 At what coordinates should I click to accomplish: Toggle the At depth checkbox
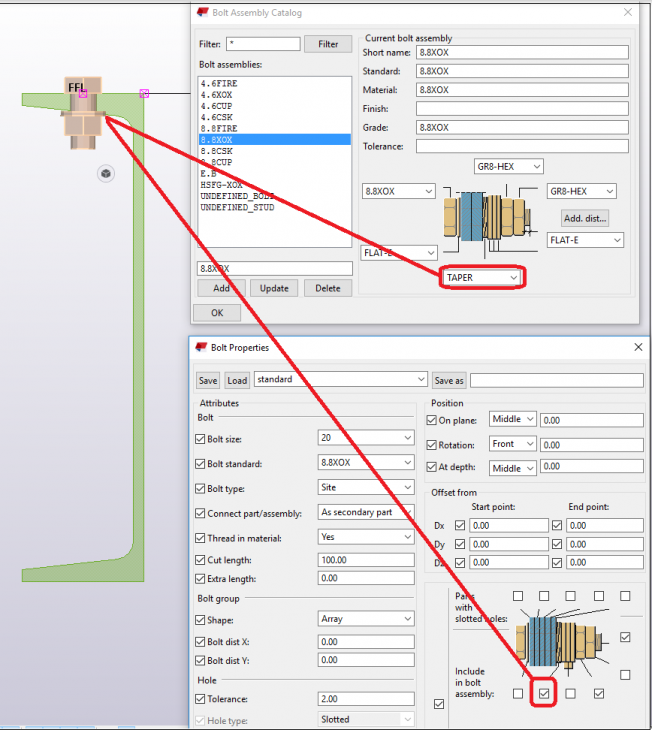point(432,466)
